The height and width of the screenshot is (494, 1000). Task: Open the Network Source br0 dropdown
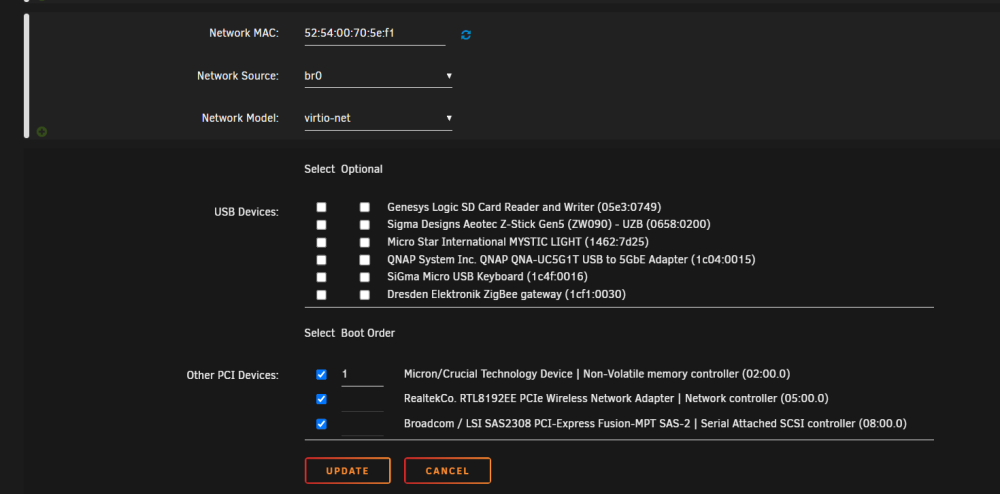pyautogui.click(x=378, y=76)
